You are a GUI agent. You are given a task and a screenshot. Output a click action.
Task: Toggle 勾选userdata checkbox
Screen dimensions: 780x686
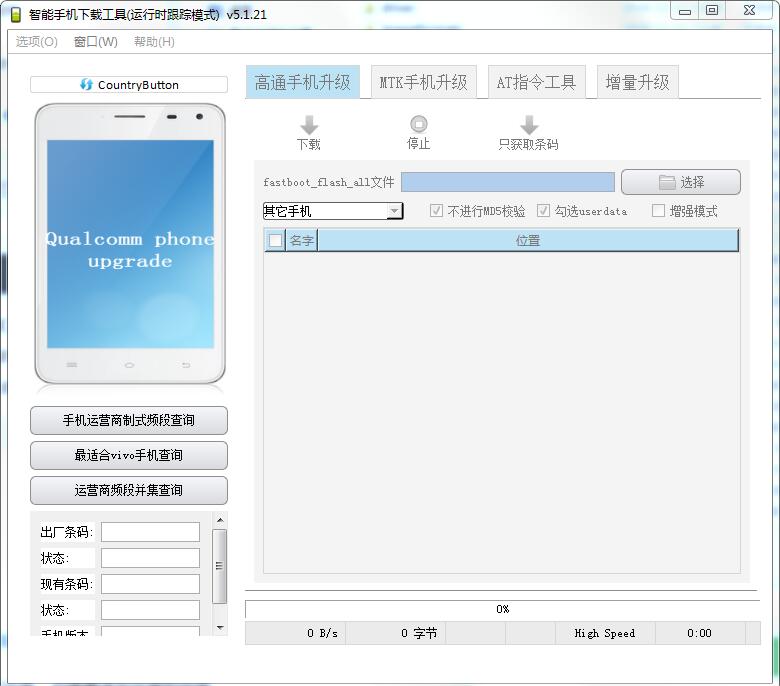point(543,211)
